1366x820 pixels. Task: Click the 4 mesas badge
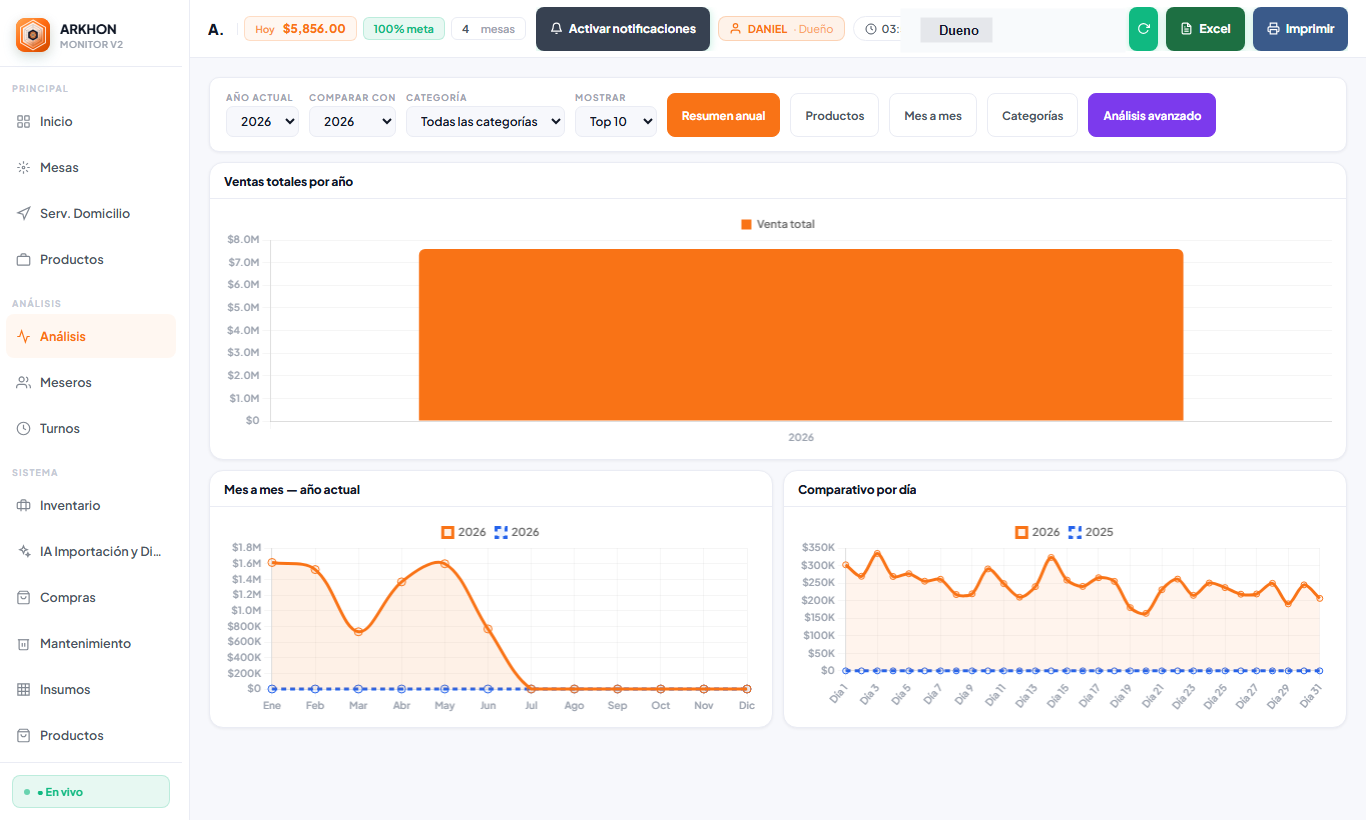tap(488, 29)
